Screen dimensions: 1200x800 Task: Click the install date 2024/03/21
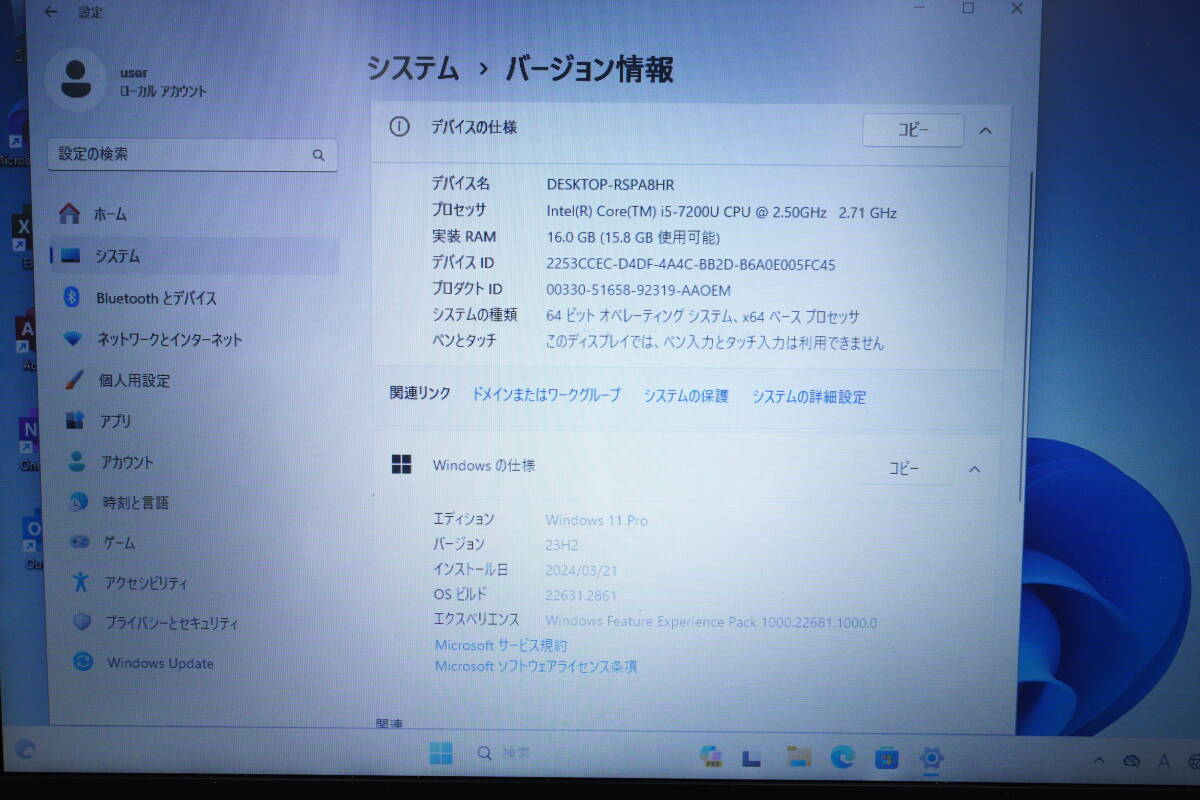click(x=582, y=570)
